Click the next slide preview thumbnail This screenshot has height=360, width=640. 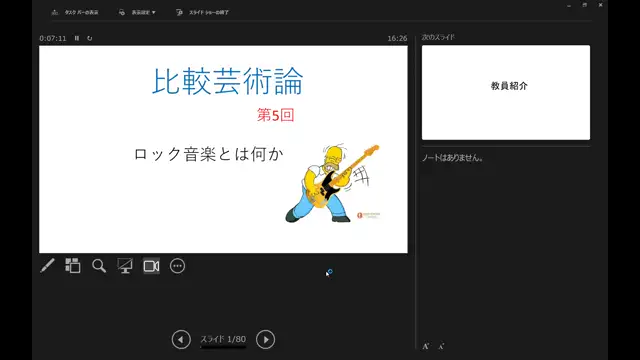[x=506, y=93]
